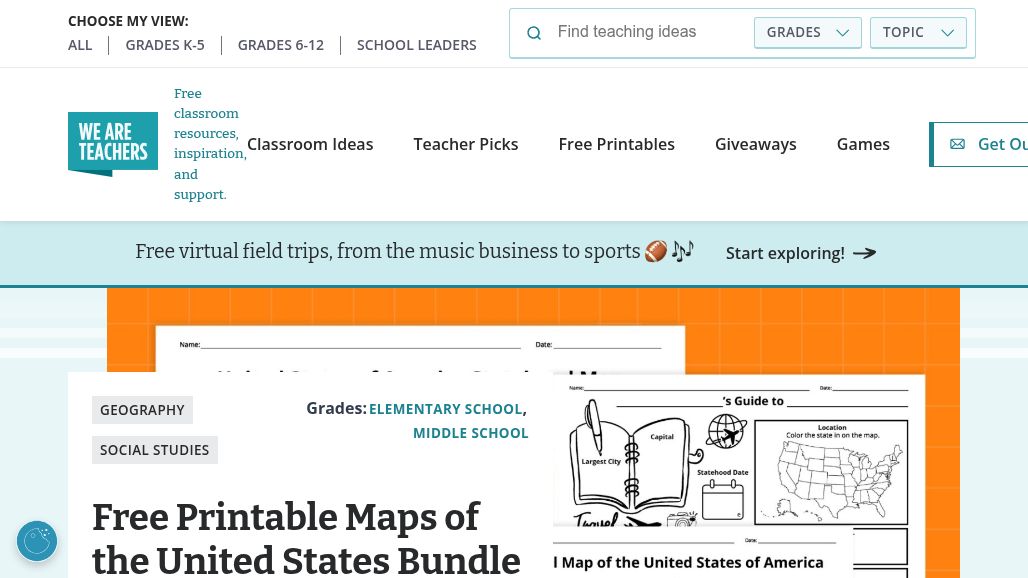
Task: Switch view to GRADES K-5
Action: [x=165, y=45]
